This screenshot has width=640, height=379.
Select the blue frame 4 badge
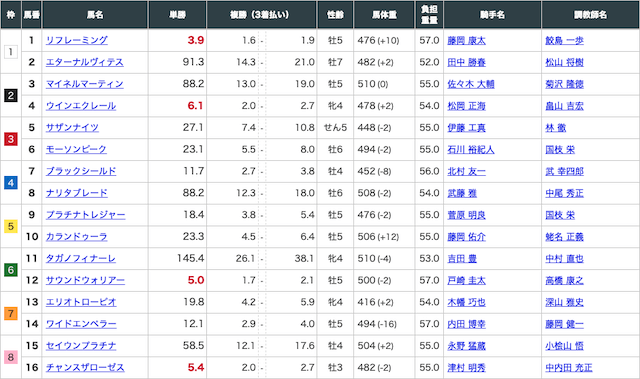coord(11,183)
